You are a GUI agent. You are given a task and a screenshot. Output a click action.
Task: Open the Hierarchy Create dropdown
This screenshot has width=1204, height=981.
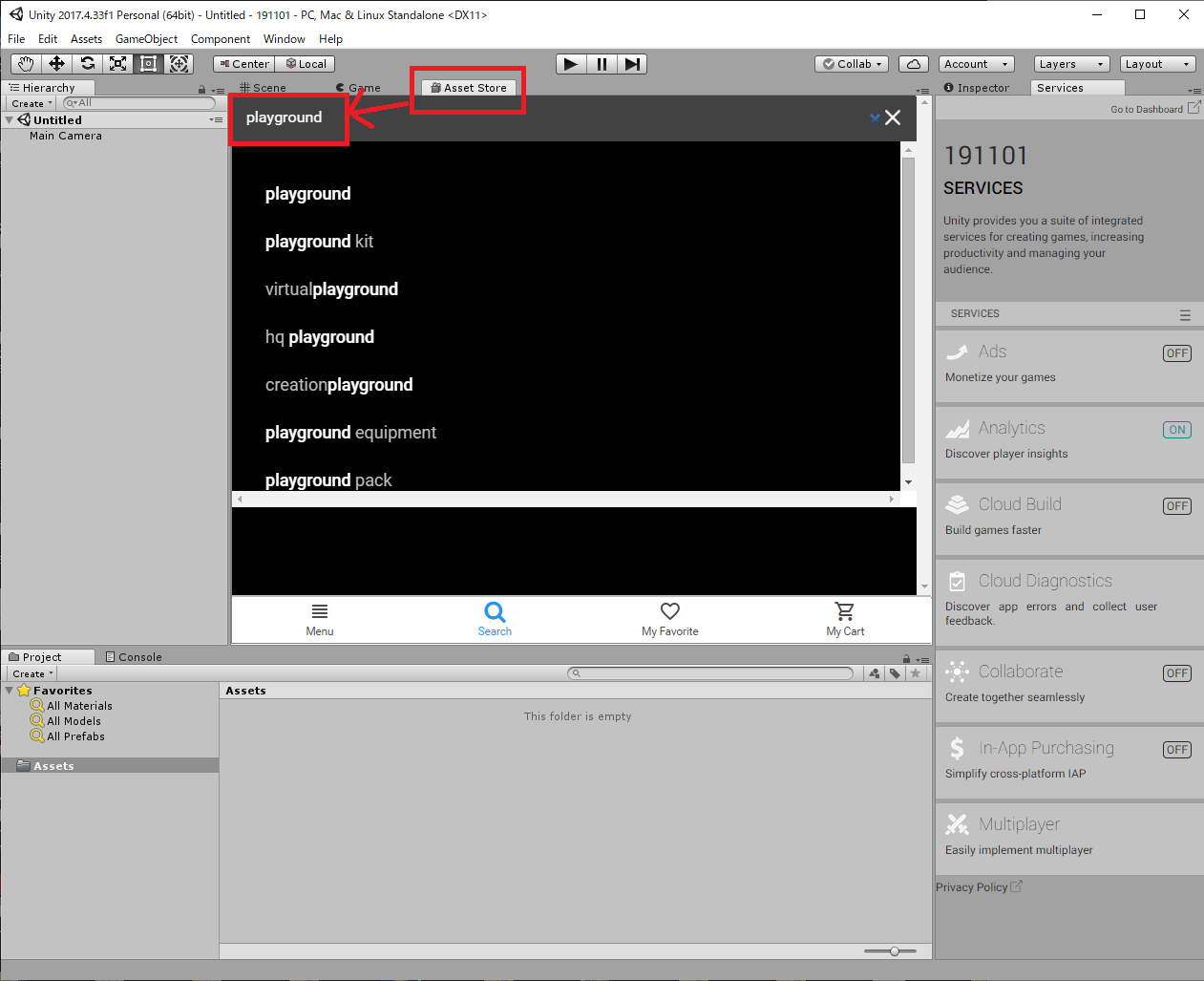coord(32,103)
